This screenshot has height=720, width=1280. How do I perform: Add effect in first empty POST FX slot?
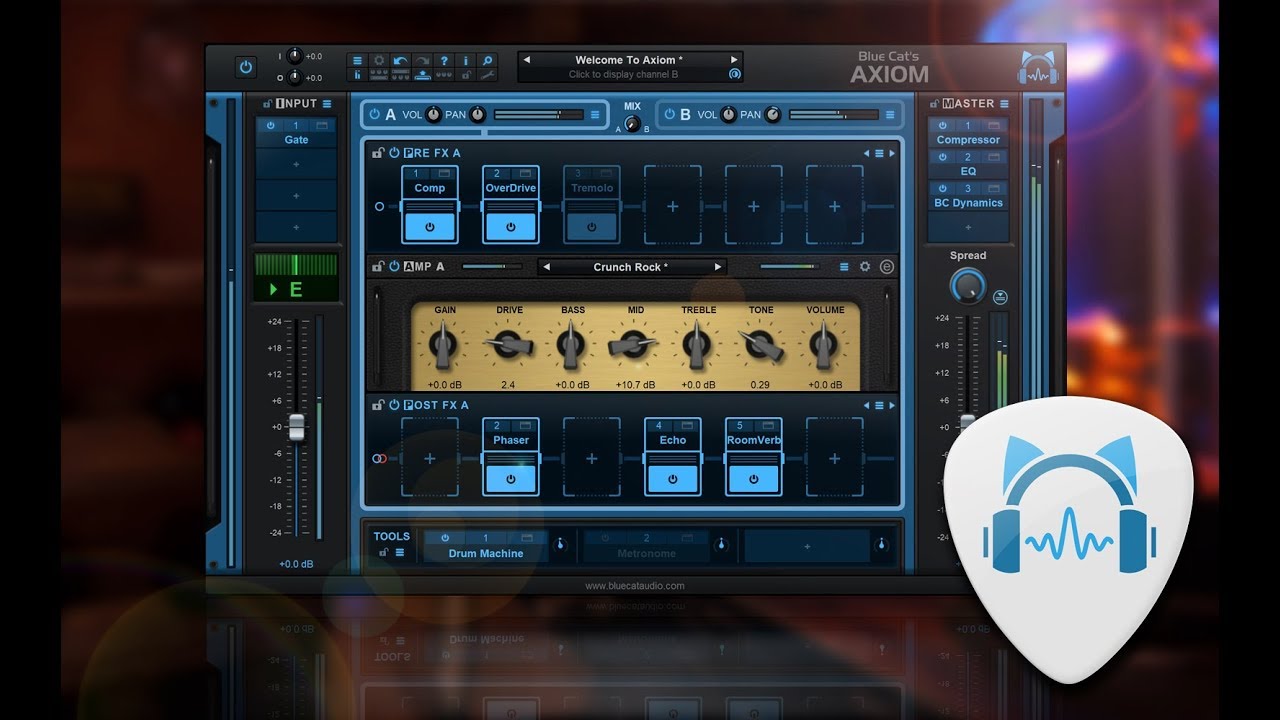[429, 458]
